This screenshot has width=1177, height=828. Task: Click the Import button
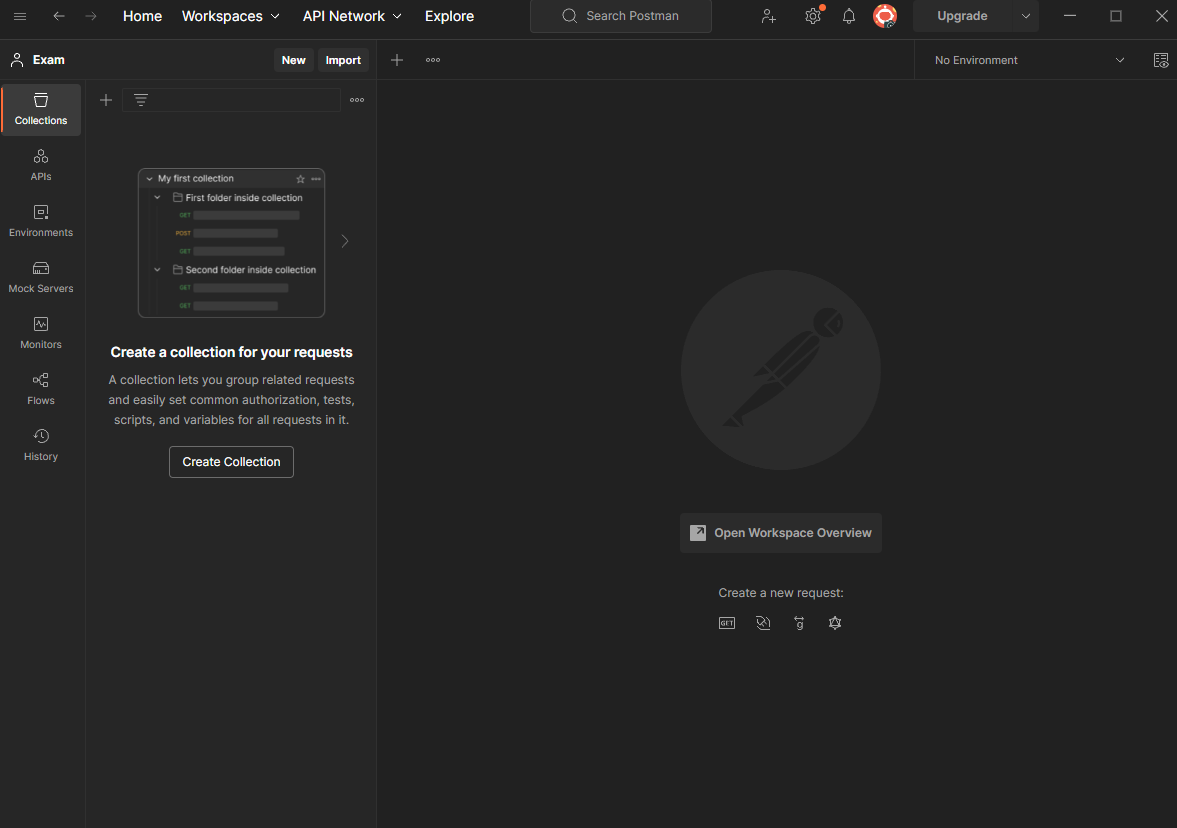(343, 60)
